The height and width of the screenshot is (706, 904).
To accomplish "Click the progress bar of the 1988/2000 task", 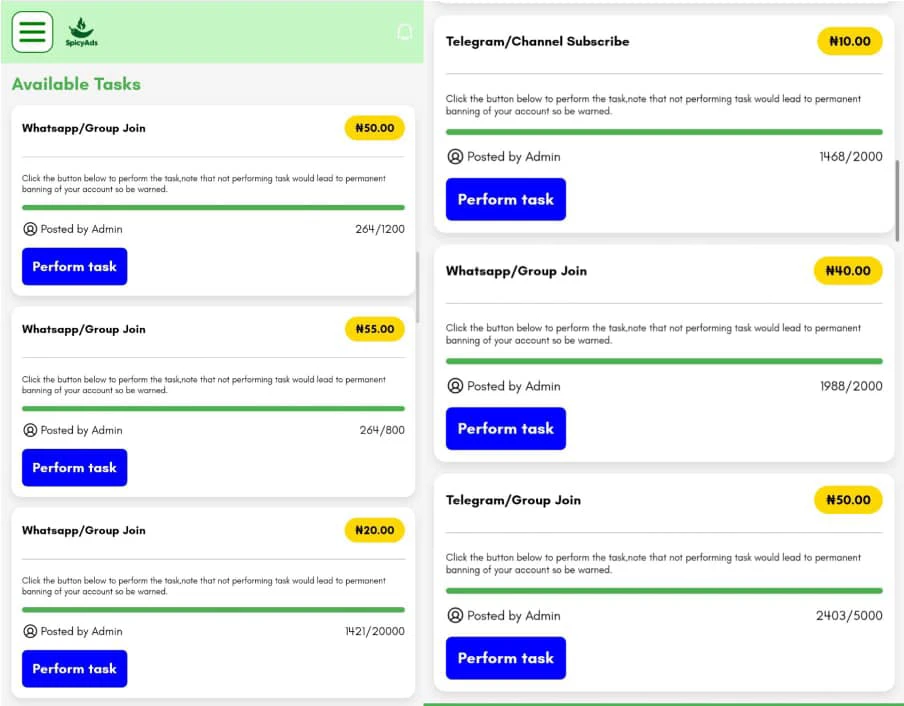I will 664,361.
